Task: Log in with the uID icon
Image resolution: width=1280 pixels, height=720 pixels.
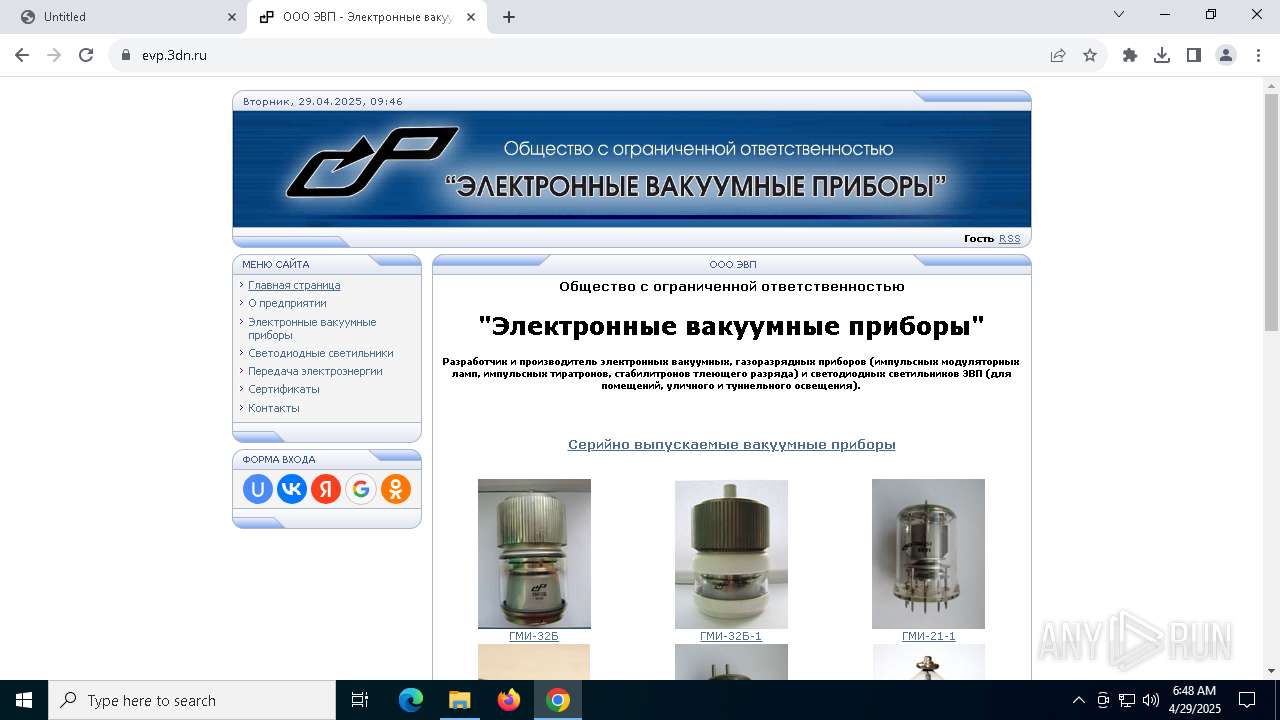Action: pos(258,489)
